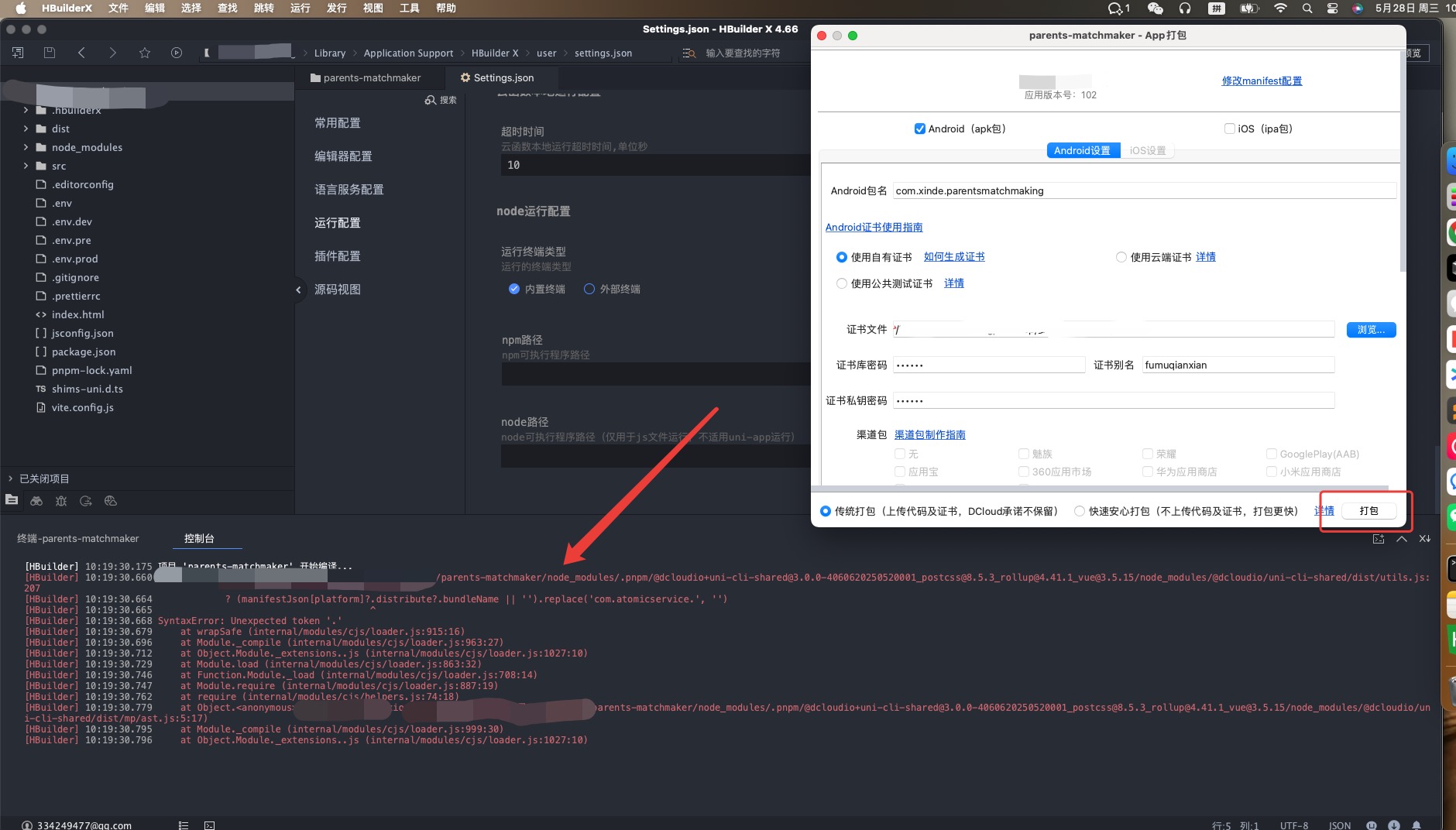Open the binoculars search icon in sidebar
Viewport: 1456px width, 830px height.
[36, 501]
